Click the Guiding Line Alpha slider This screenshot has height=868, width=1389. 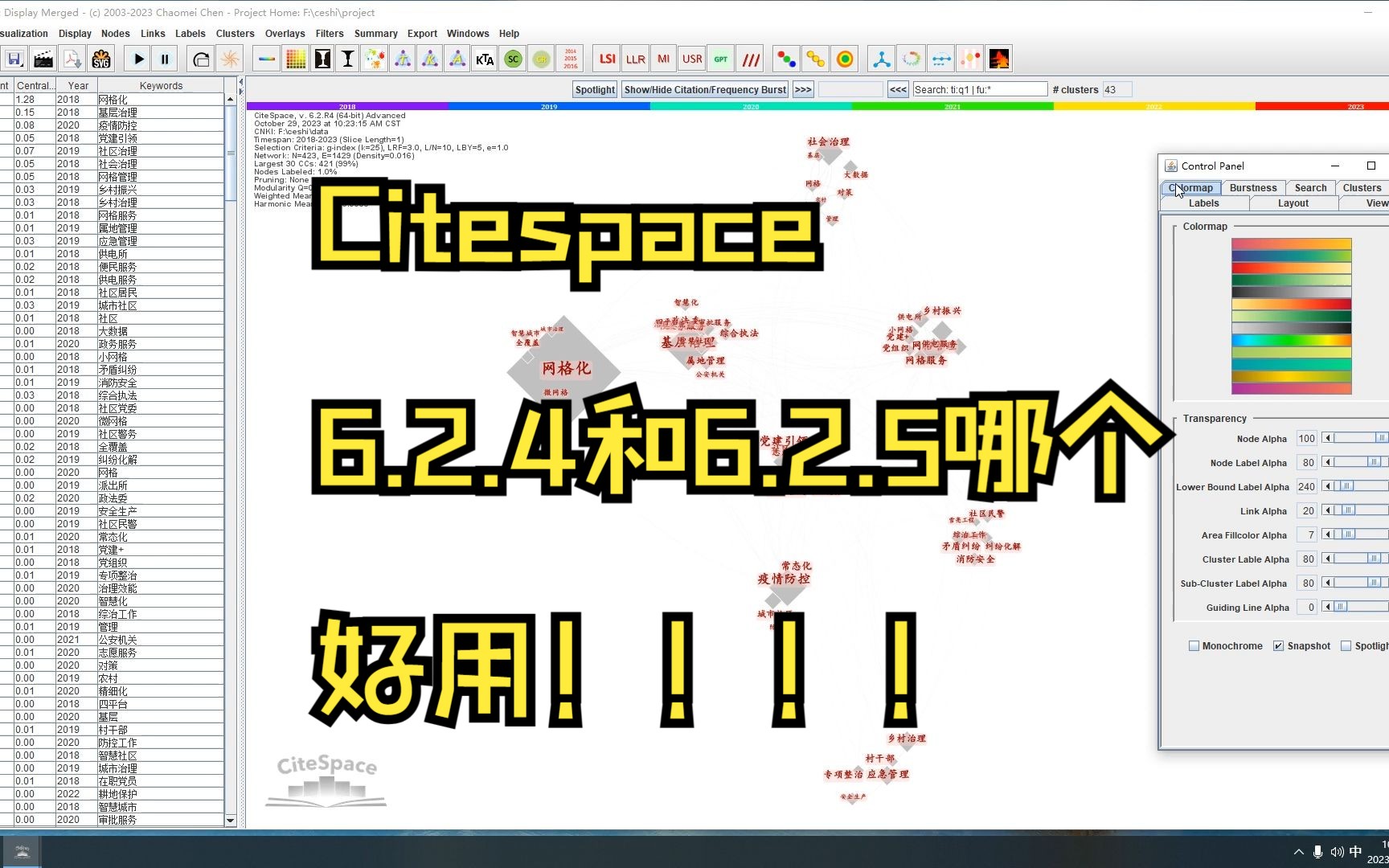[x=1355, y=607]
